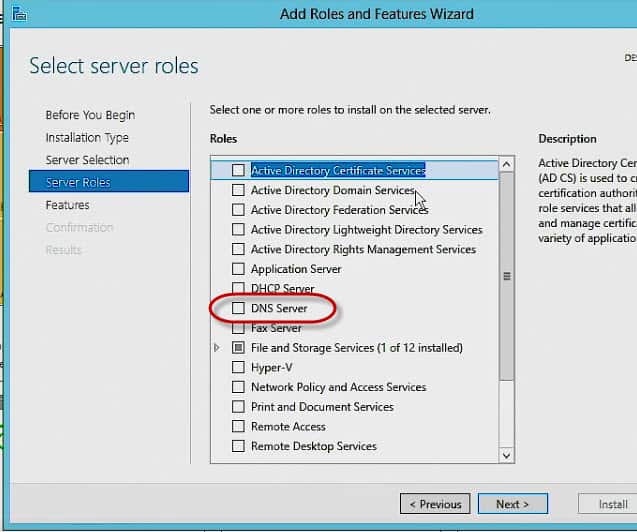Expand File and Storage Services tree node
Image resolution: width=637 pixels, height=532 pixels.
click(x=217, y=348)
